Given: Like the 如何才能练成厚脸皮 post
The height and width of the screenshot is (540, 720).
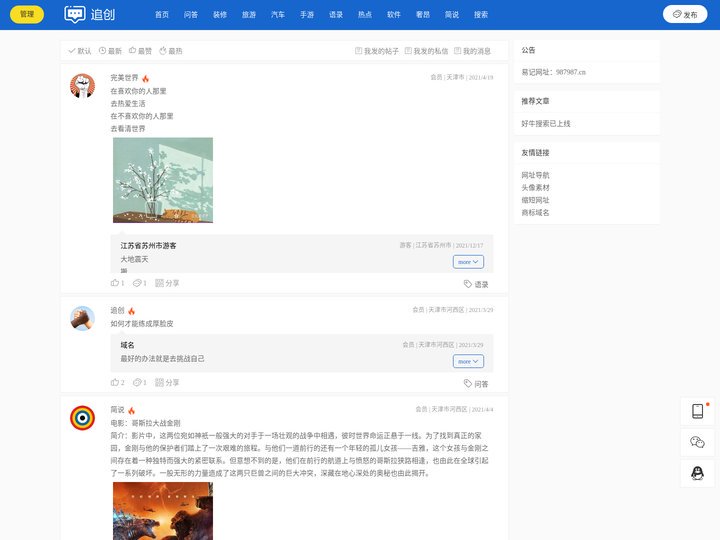Looking at the screenshot, I should click(x=118, y=382).
